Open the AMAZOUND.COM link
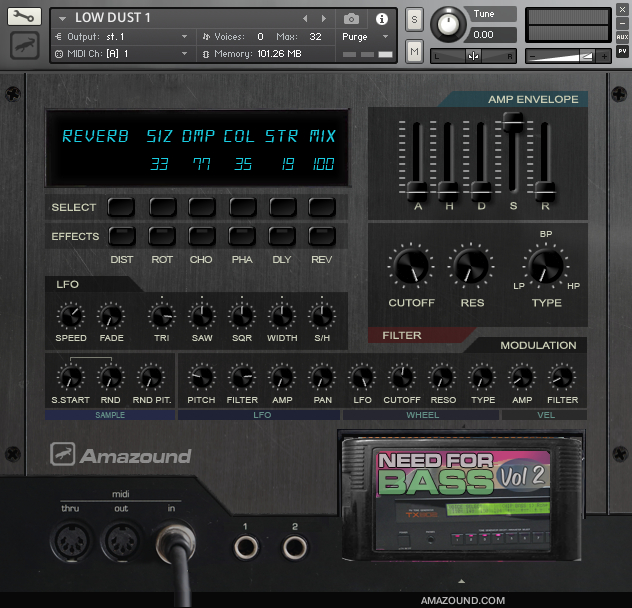This screenshot has height=608, width=632. coord(463,600)
